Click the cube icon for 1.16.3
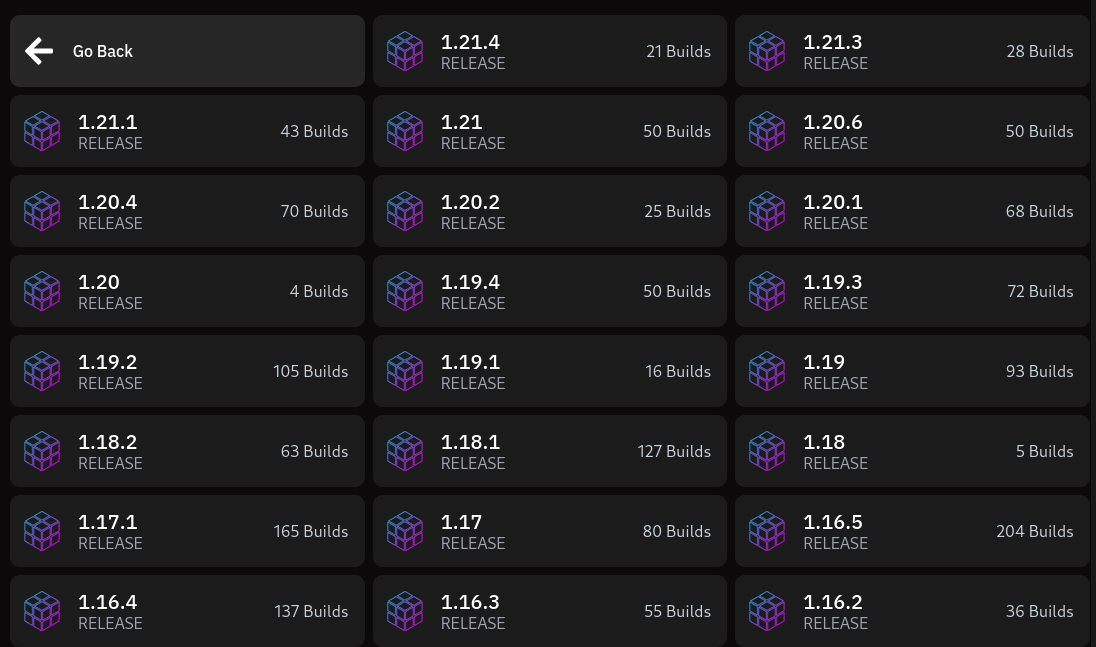The width and height of the screenshot is (1096, 647). pyautogui.click(x=405, y=611)
